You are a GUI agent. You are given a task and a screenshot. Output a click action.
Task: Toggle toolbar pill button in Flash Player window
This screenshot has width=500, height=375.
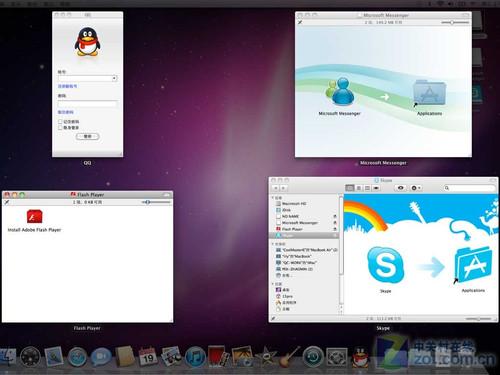click(166, 195)
